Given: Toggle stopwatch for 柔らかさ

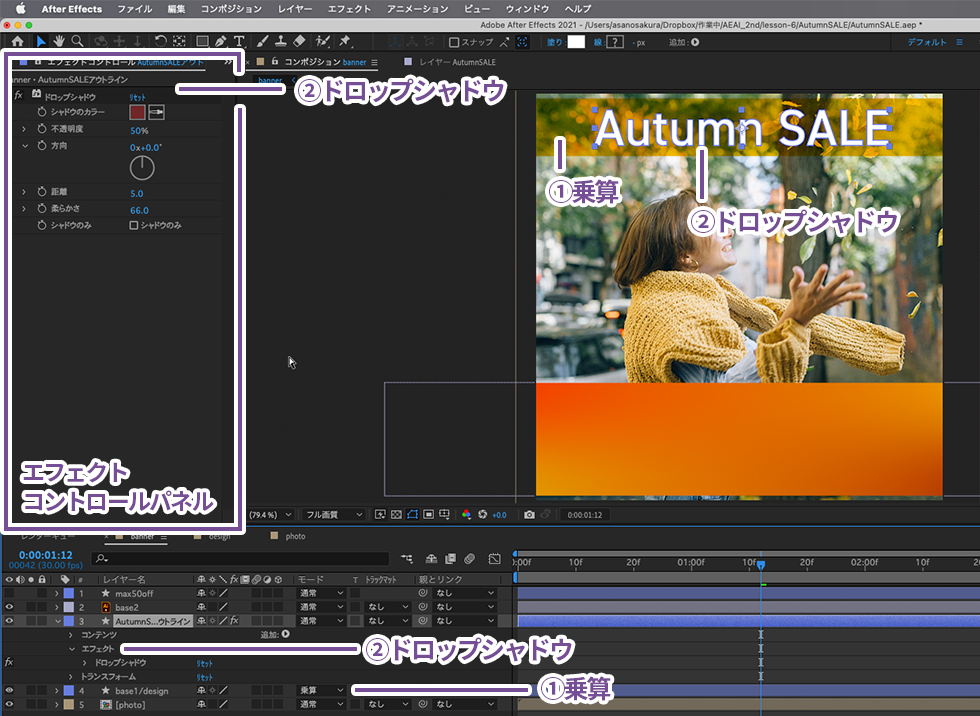Looking at the screenshot, I should tap(42, 208).
